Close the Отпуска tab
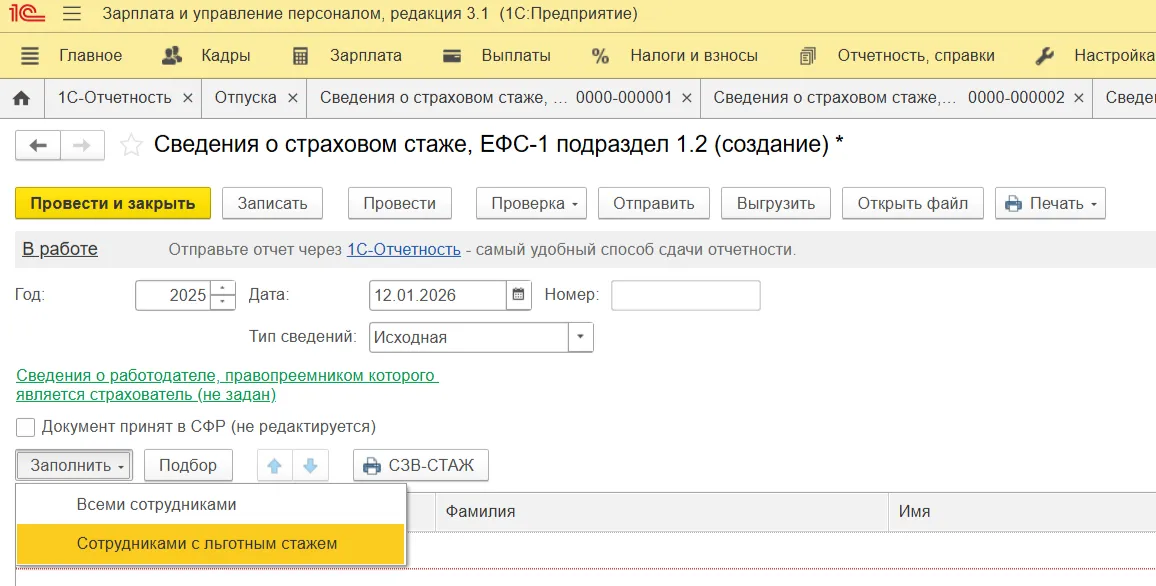1156x586 pixels. [293, 98]
